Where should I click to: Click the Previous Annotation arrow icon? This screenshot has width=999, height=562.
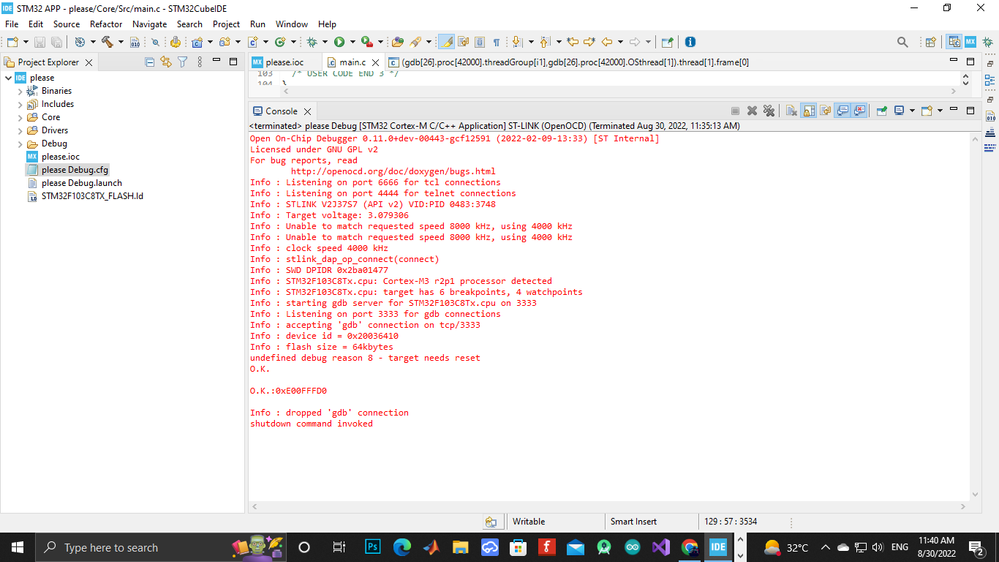pyautogui.click(x=545, y=42)
